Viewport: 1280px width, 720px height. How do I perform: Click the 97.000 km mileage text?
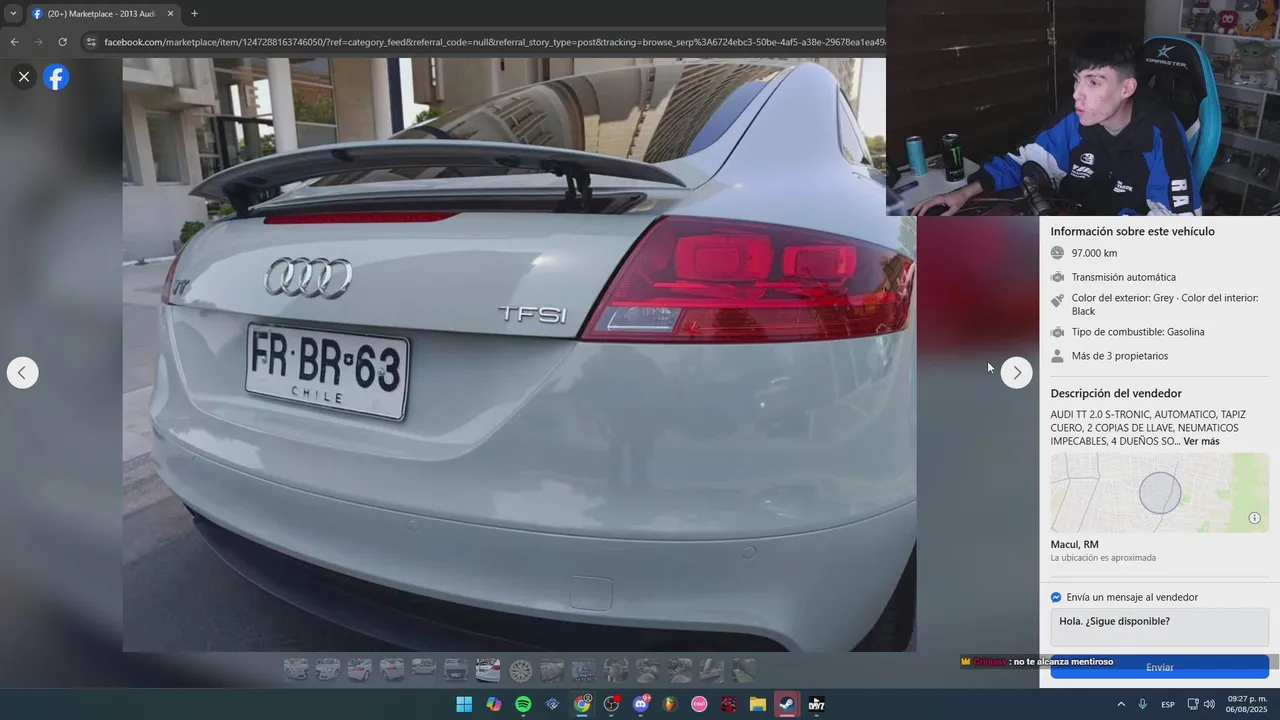click(1094, 253)
